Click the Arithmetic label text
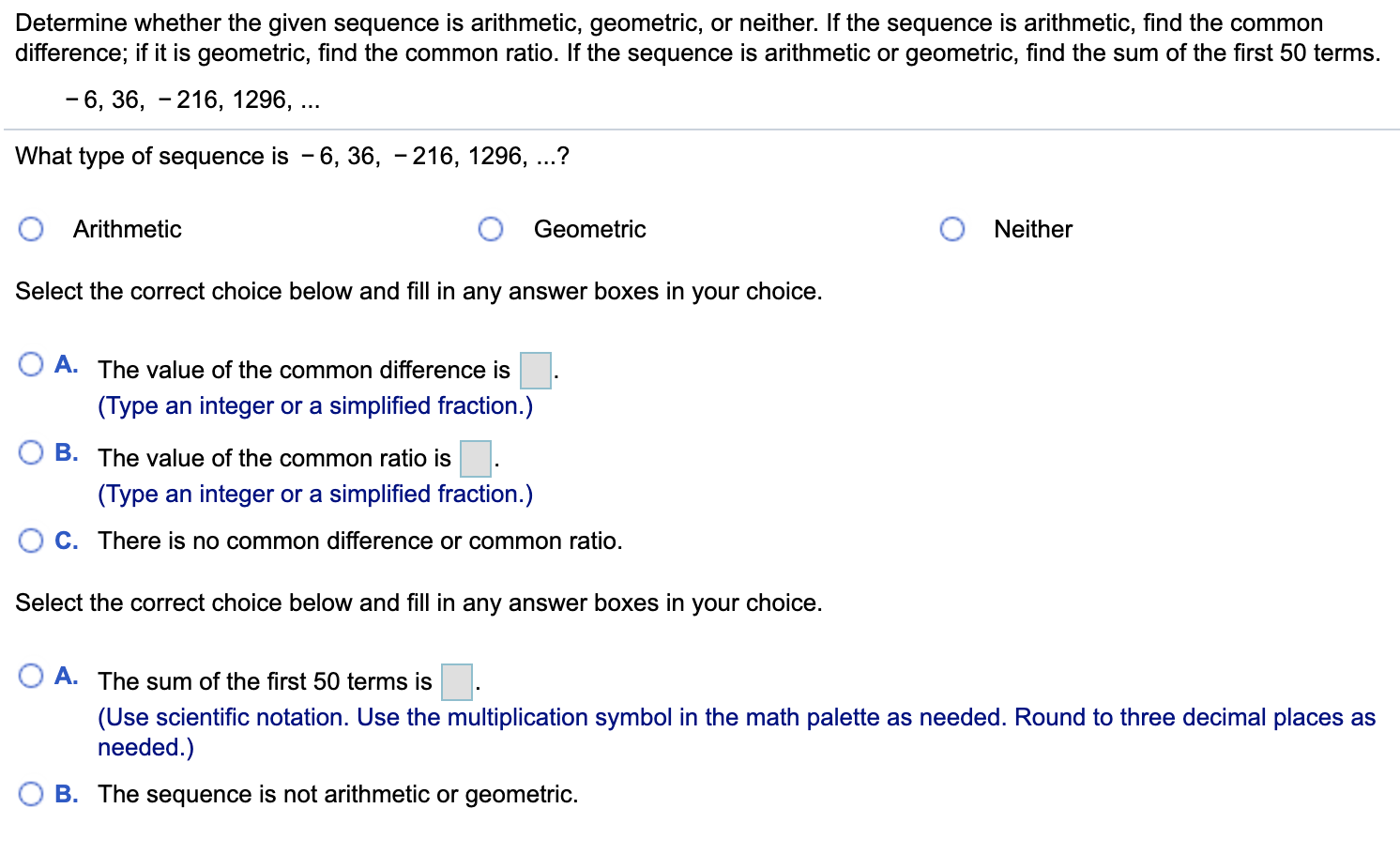 coord(127,228)
